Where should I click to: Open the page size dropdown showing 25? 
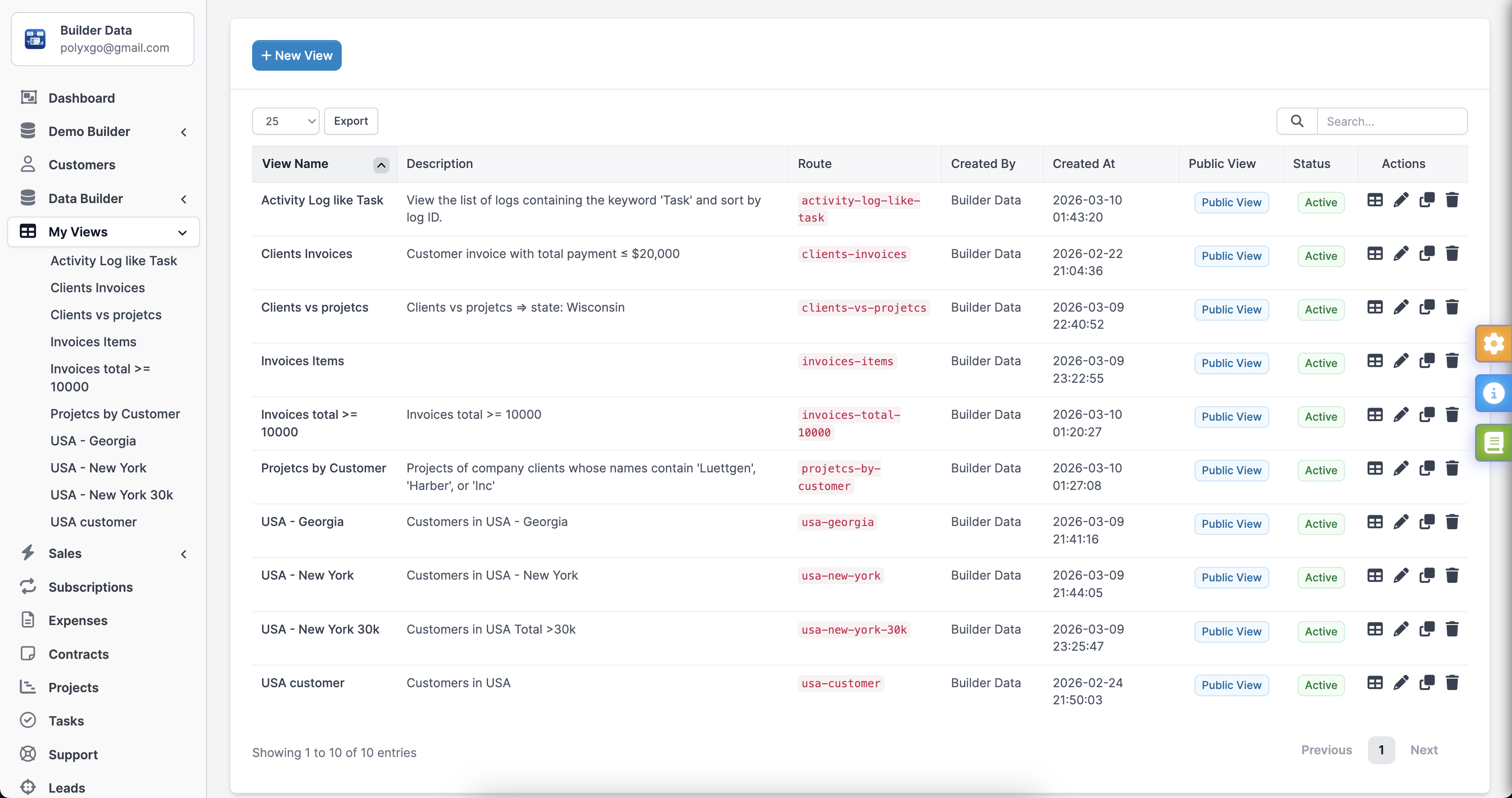coord(286,120)
